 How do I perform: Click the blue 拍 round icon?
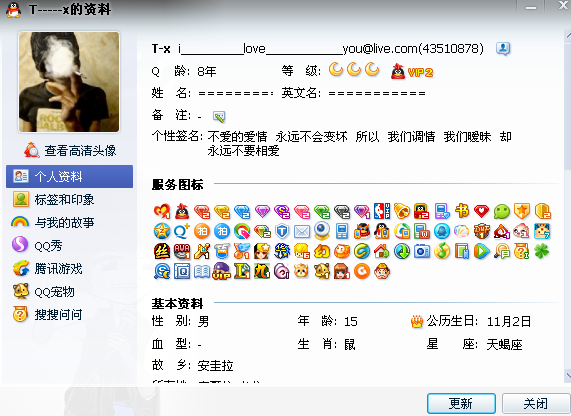222,231
